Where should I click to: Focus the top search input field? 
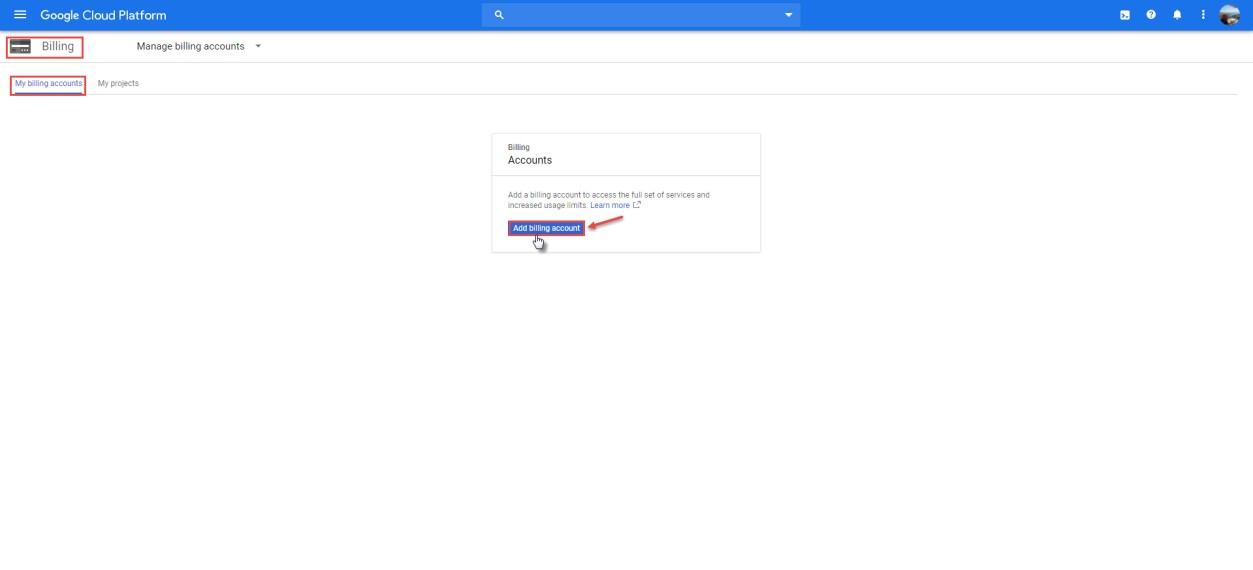tap(640, 15)
